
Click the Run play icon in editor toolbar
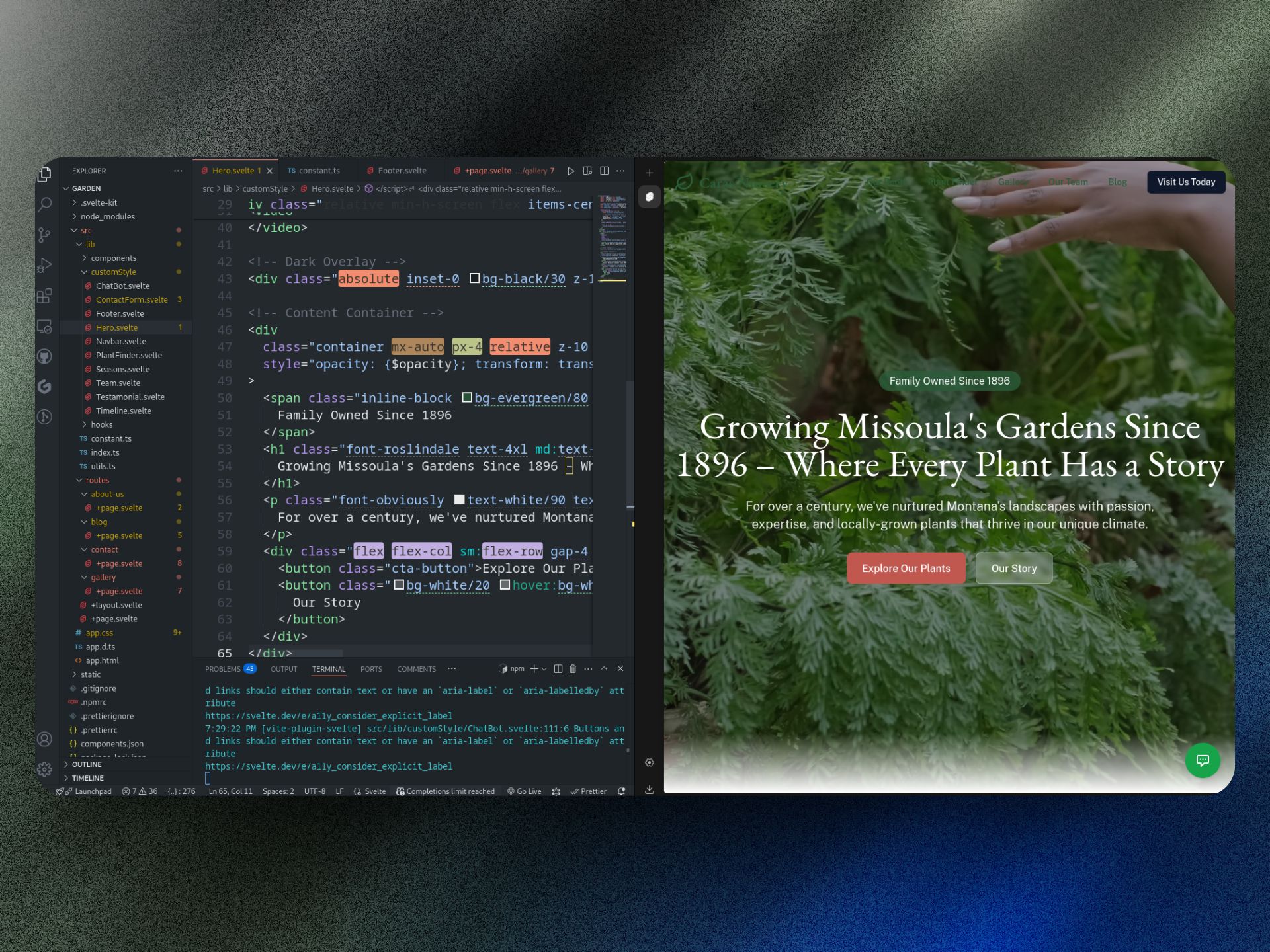point(571,171)
